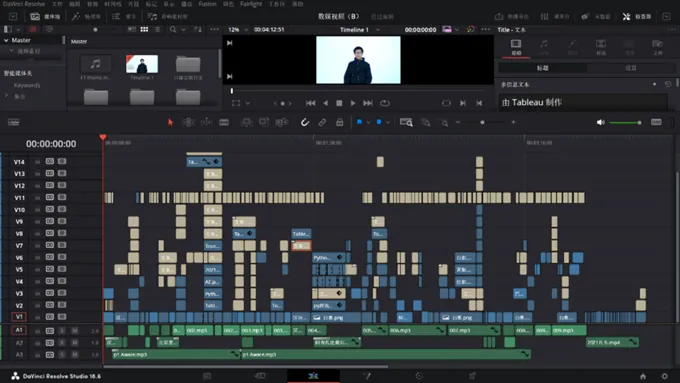Viewport: 680px width, 383px height.
Task: Click the media pool sort icon
Action: point(198,29)
